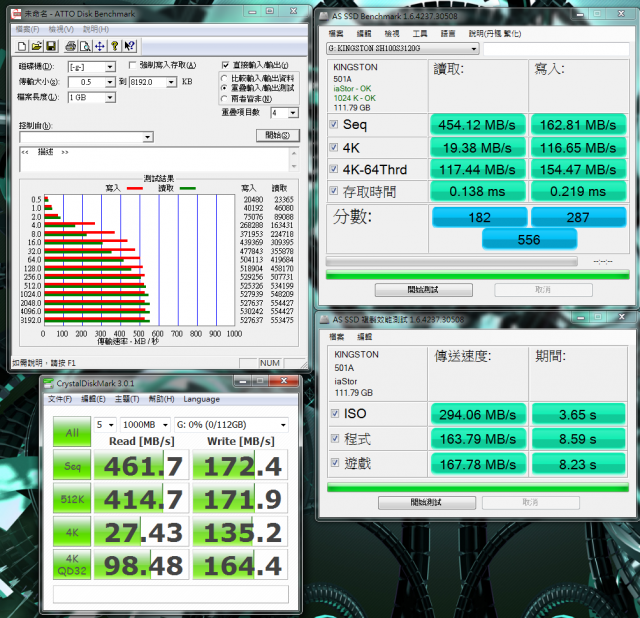The height and width of the screenshot is (618, 640).
Task: Click the context help arrow icon in ATTO
Action: tap(129, 46)
